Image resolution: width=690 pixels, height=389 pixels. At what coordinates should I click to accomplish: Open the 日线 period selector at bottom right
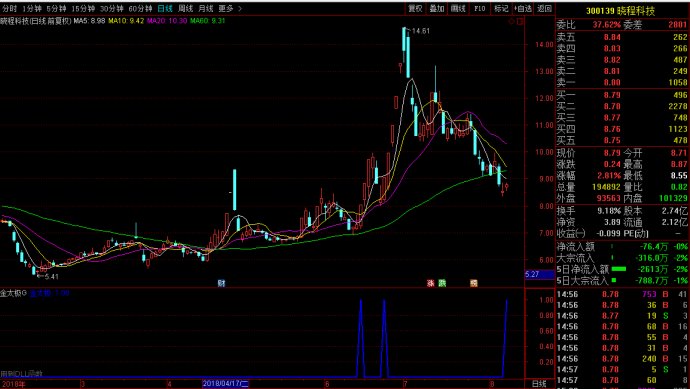(x=540, y=384)
